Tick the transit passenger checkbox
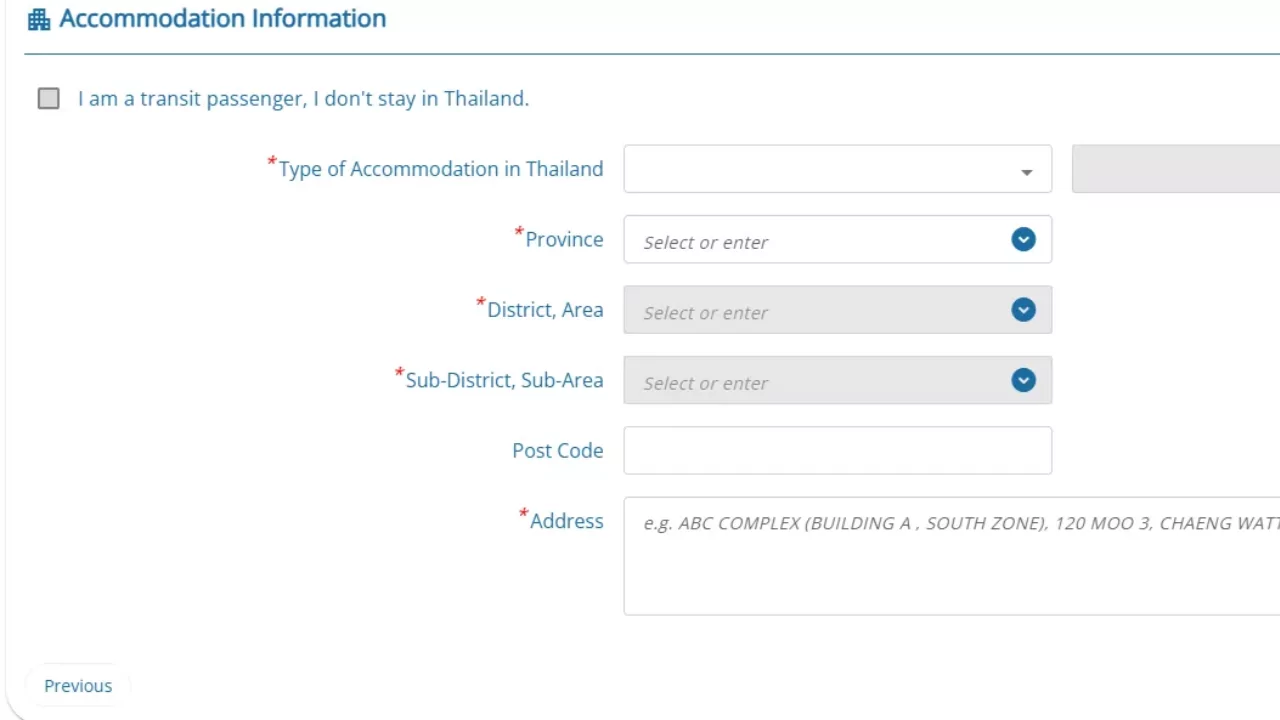 [48, 98]
